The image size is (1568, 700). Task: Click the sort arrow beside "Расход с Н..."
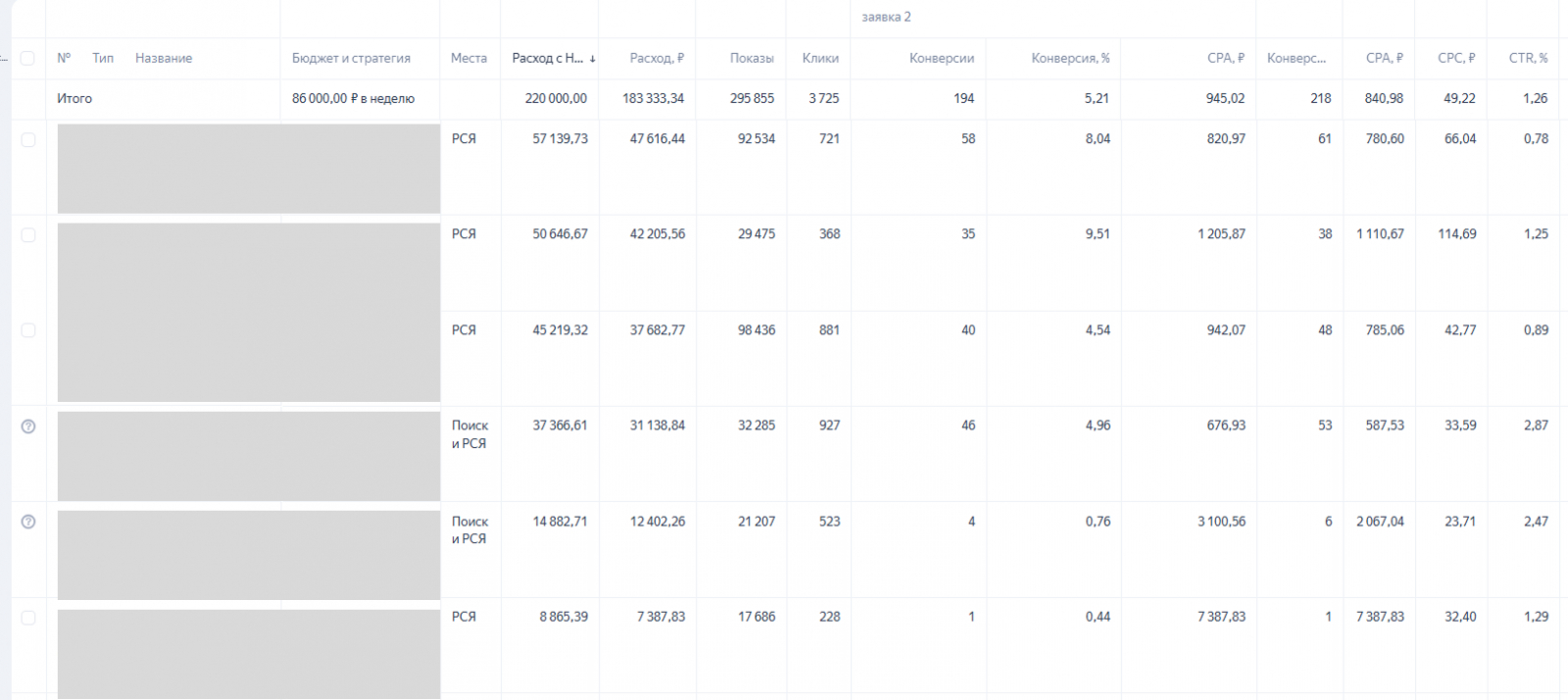click(593, 59)
